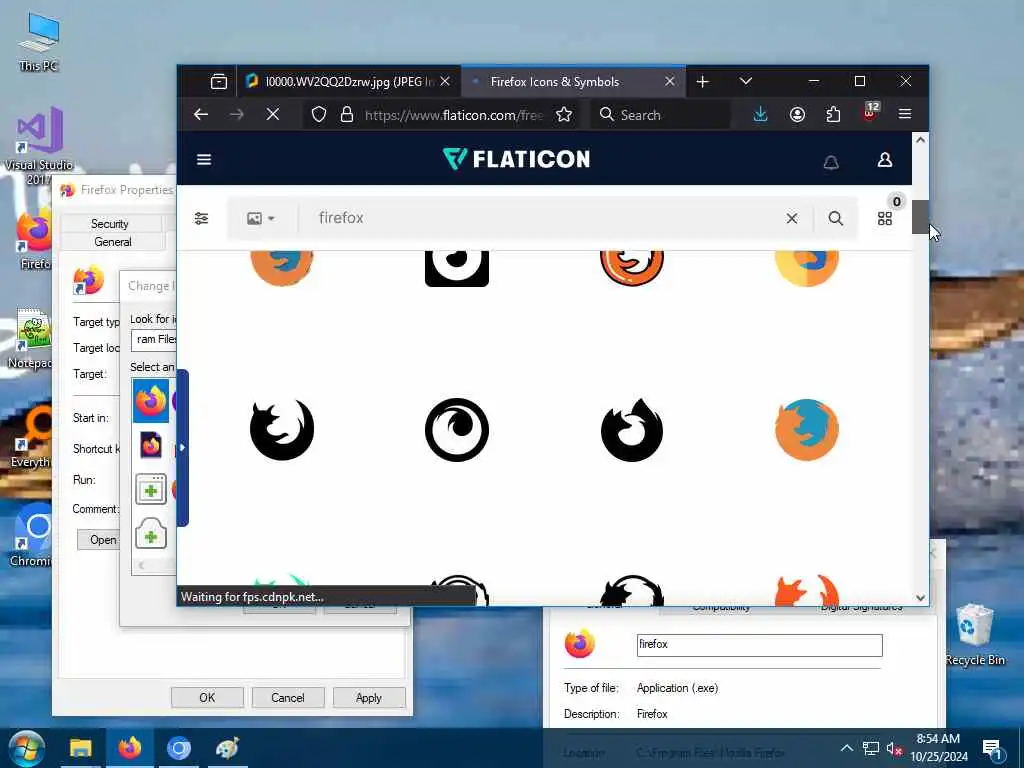Click the Flaticon search field with firefox
Viewport: 1024px width, 768px height.
pos(542,218)
